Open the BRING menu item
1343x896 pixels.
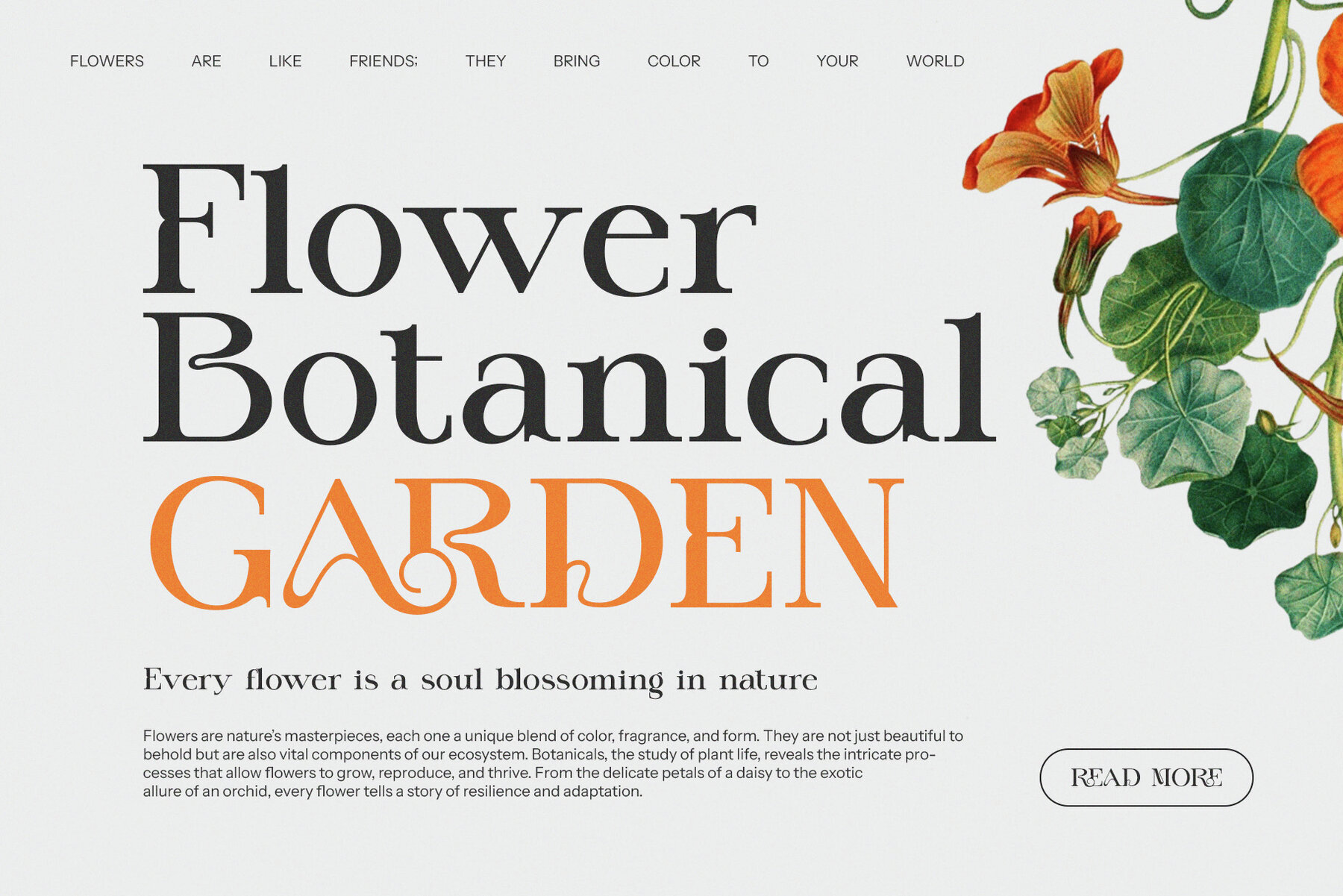click(x=576, y=61)
